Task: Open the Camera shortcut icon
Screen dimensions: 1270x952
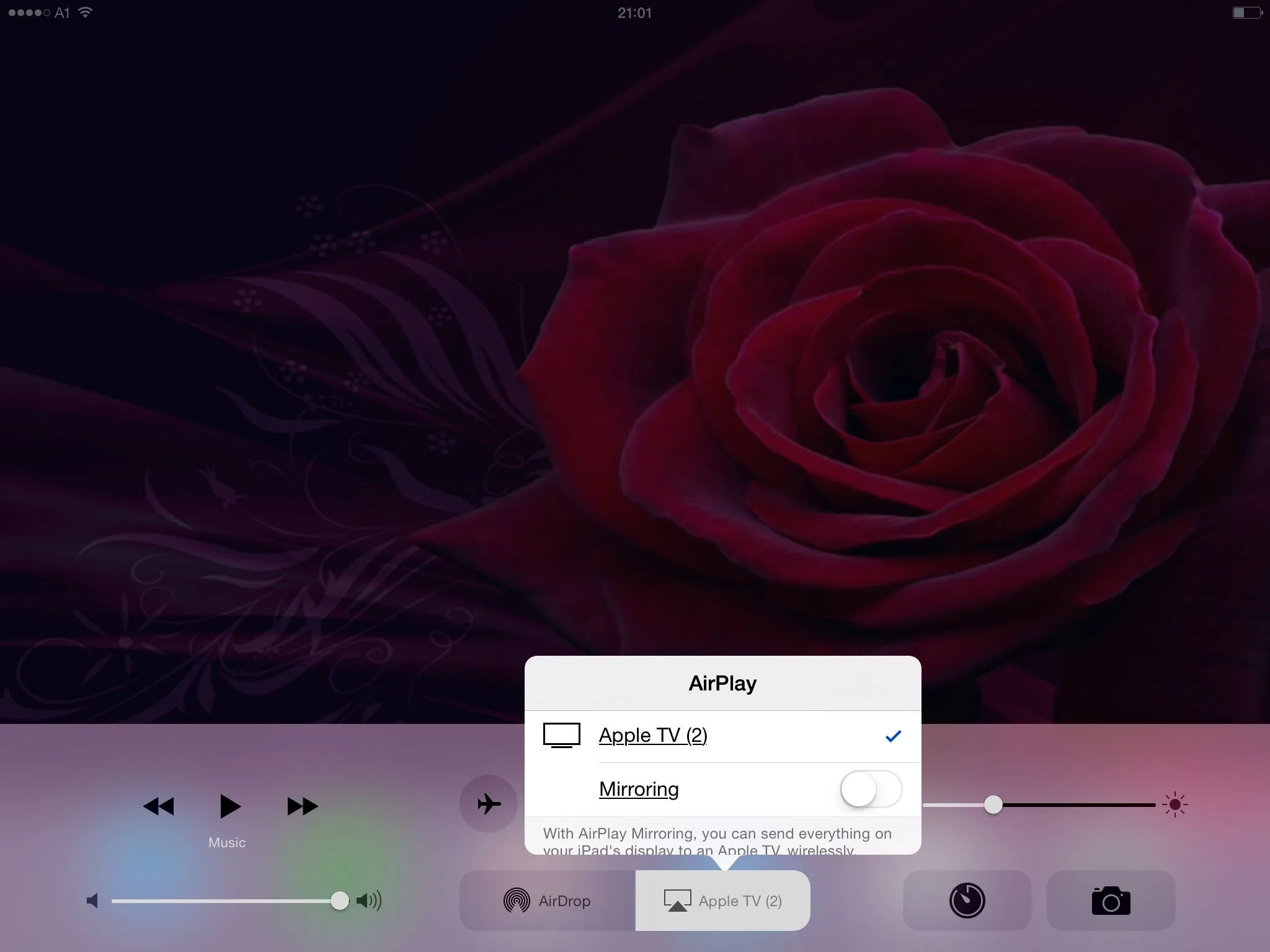Action: coord(1111,901)
